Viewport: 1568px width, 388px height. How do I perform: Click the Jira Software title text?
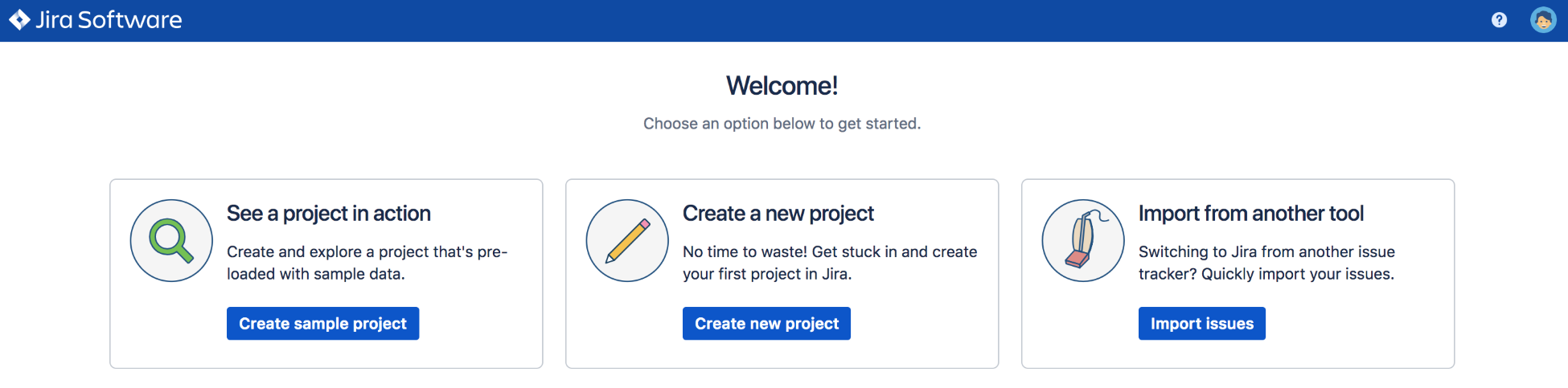click(109, 20)
